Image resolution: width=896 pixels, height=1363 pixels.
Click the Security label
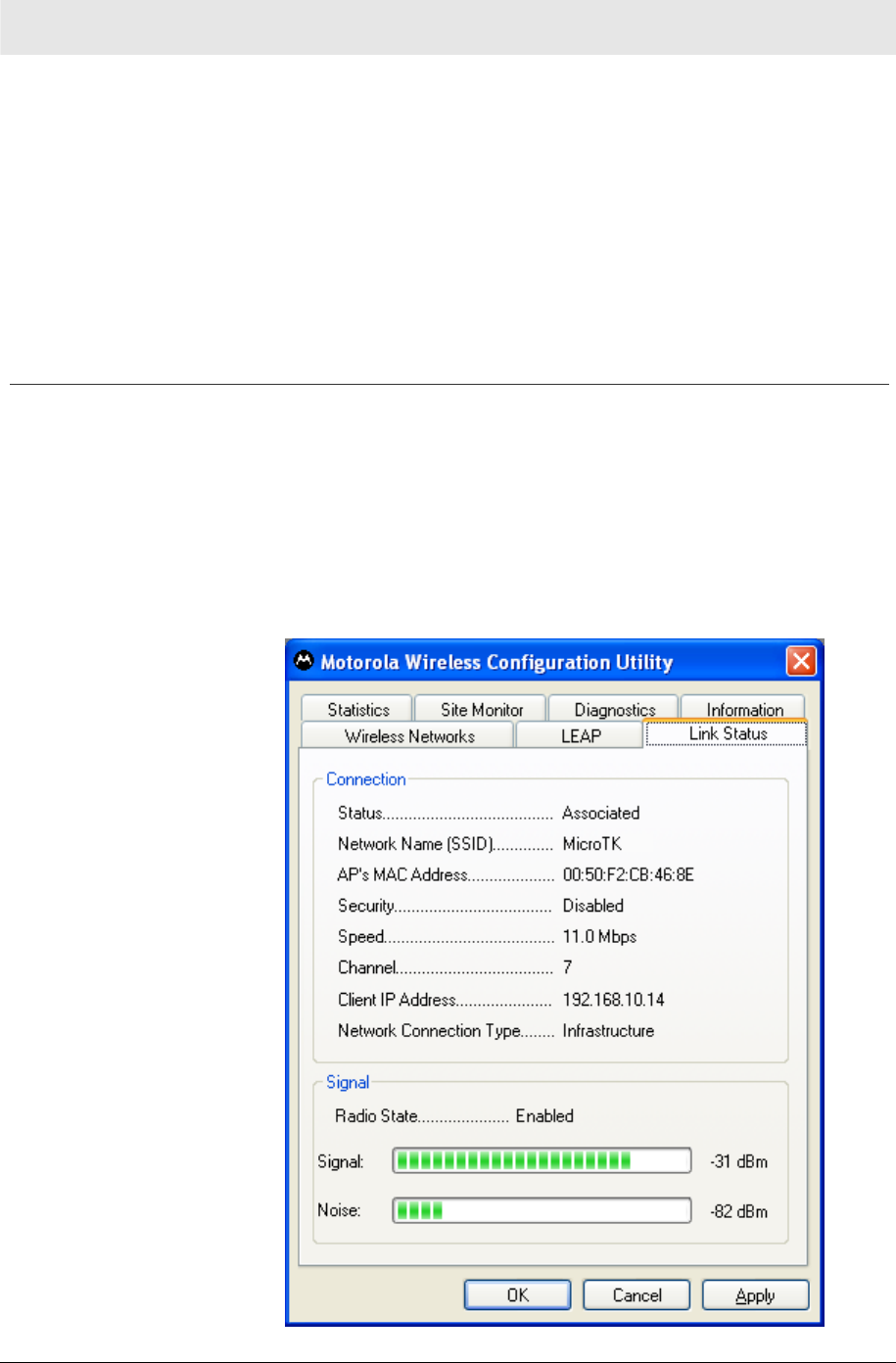point(366,906)
